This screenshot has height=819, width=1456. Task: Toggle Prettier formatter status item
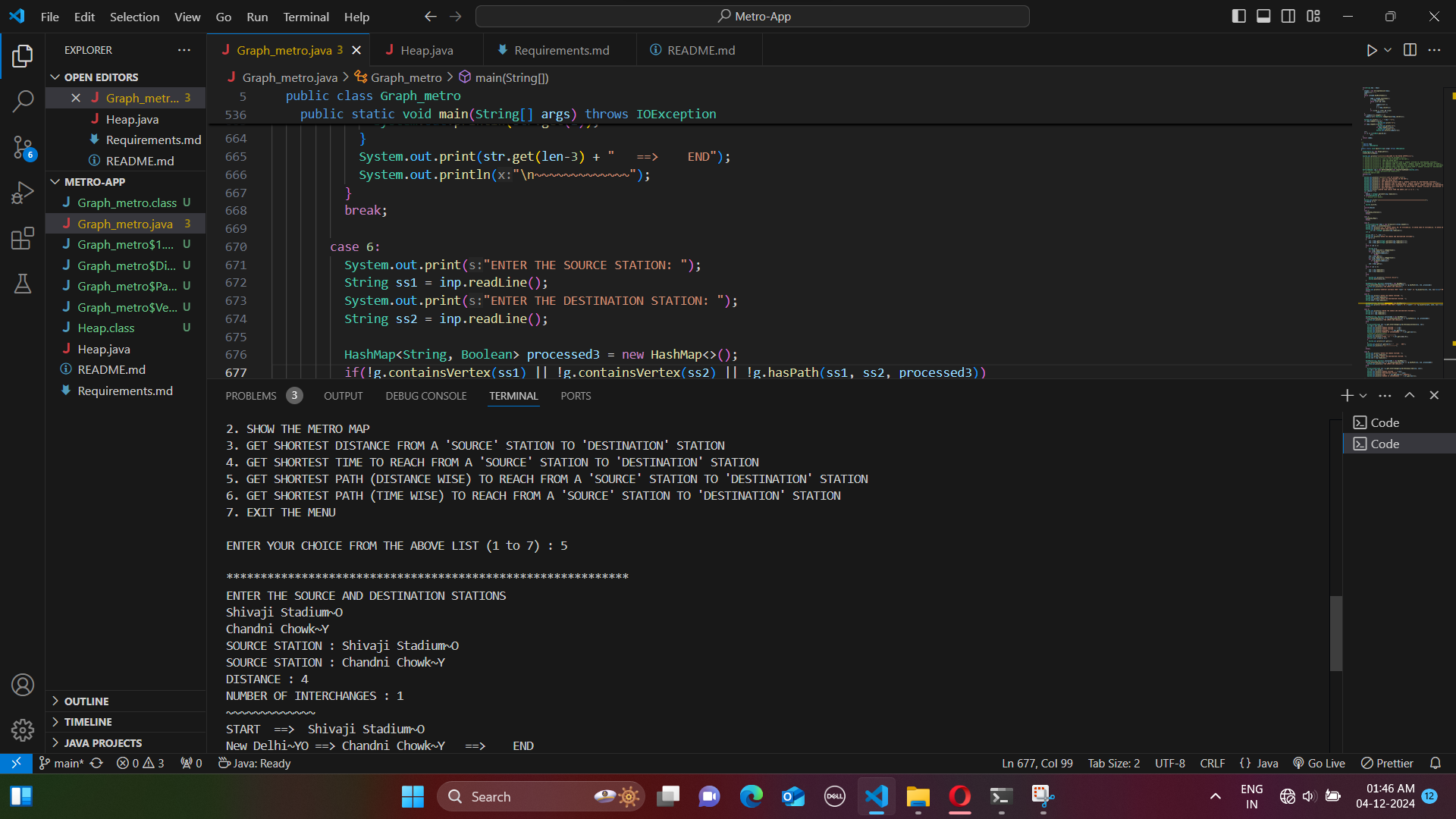[1387, 763]
